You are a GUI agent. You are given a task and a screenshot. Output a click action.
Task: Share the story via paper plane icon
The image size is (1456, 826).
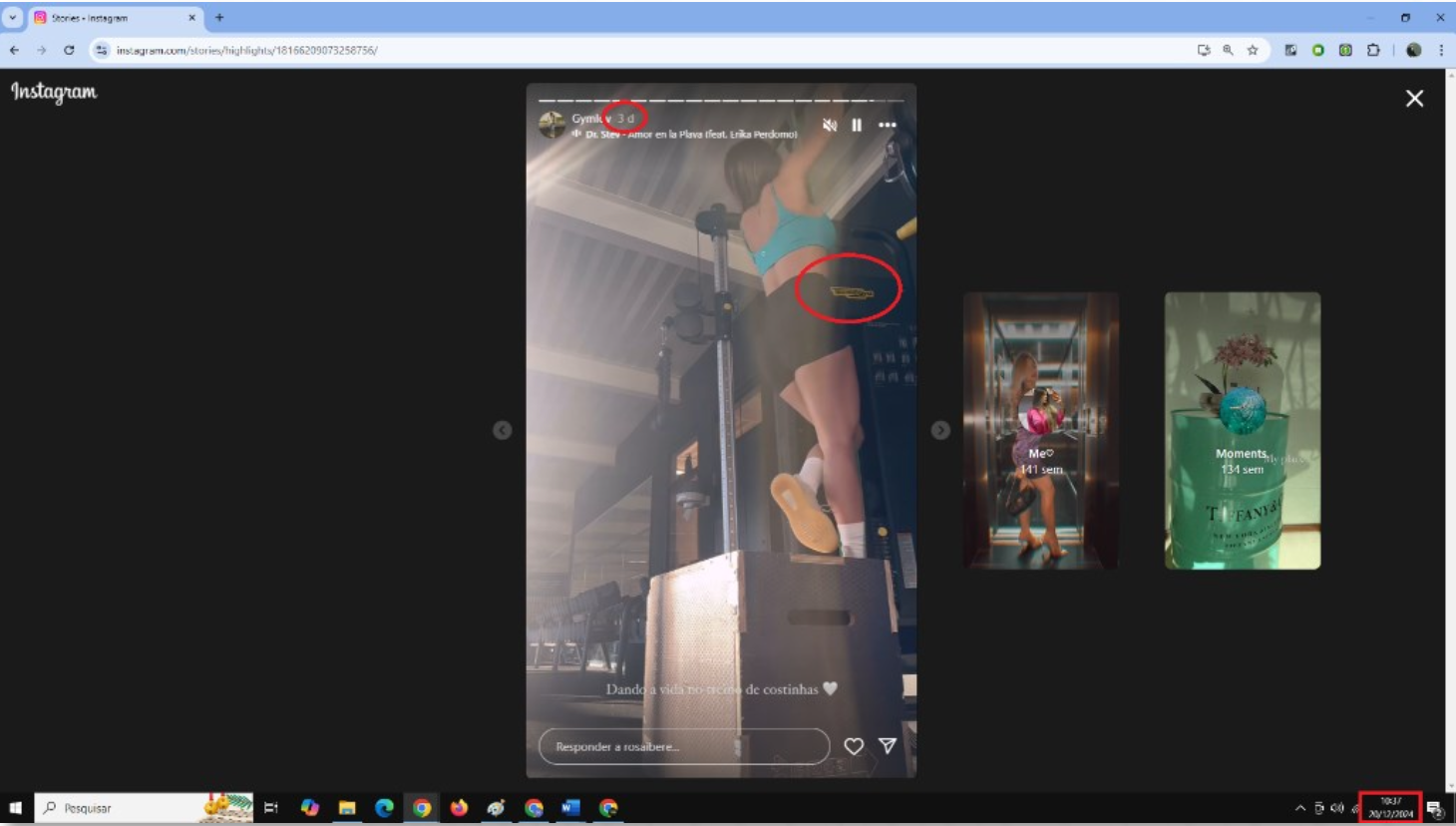(887, 746)
